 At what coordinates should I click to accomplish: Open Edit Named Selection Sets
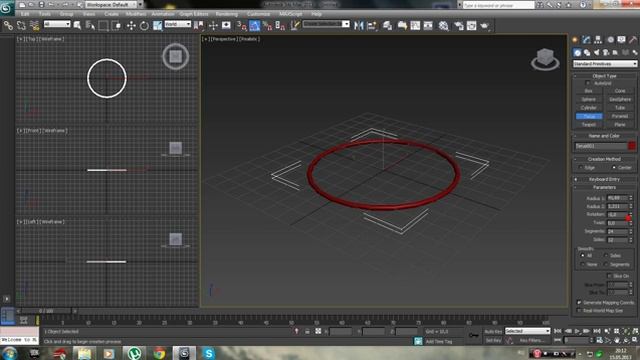tap(295, 26)
